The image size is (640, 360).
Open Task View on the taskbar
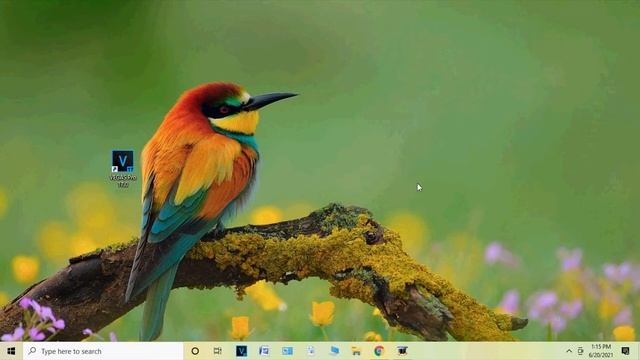tap(218, 351)
